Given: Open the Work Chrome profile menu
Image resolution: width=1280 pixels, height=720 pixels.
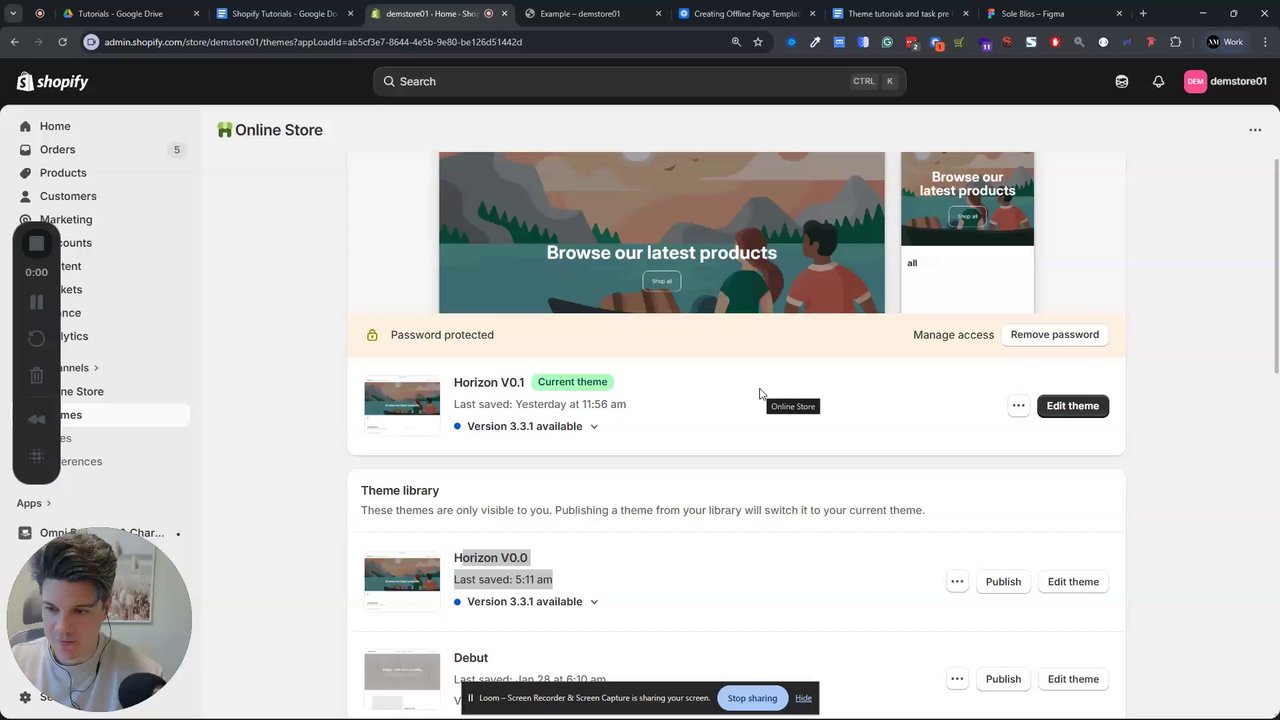Looking at the screenshot, I should pos(1227,42).
